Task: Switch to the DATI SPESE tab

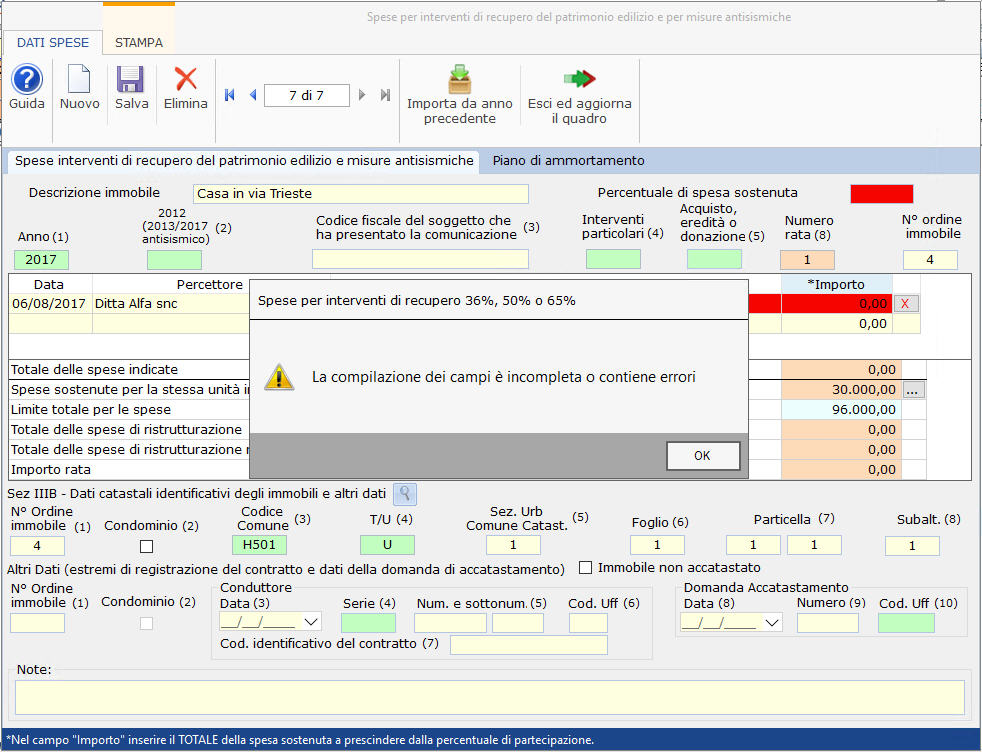Action: coord(53,43)
